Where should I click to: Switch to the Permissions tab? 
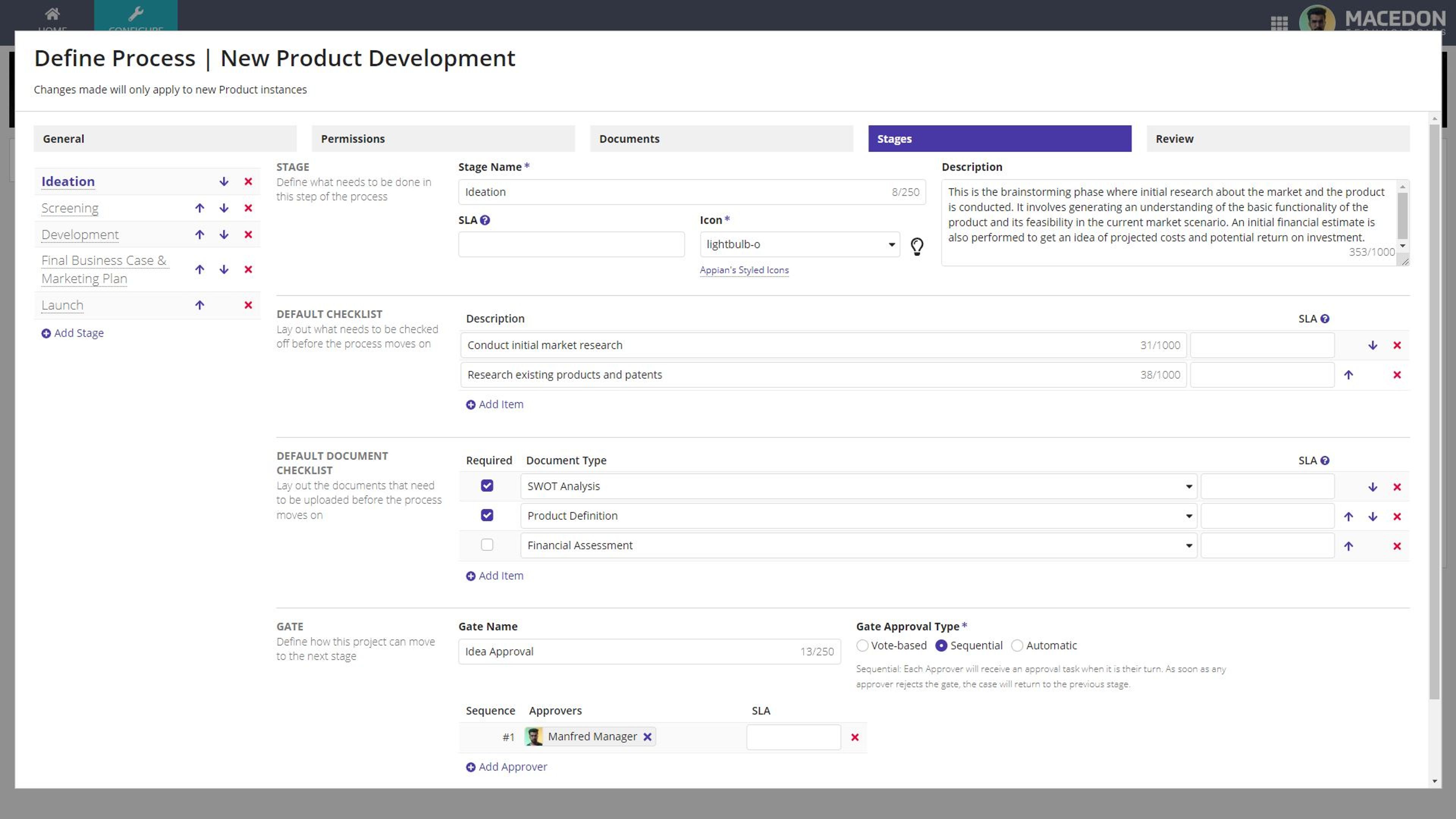coord(443,138)
